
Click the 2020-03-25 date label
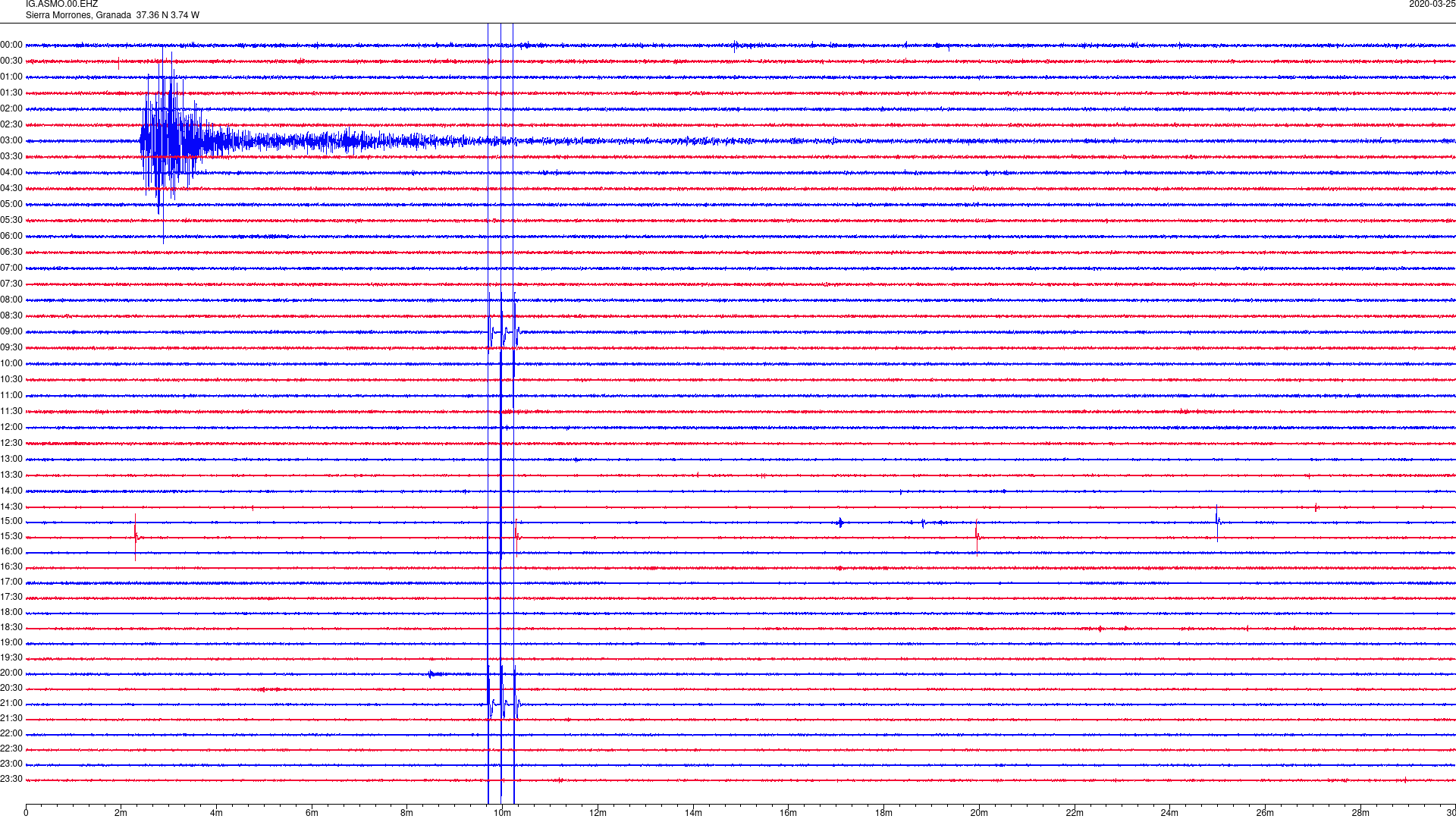[x=1431, y=5]
